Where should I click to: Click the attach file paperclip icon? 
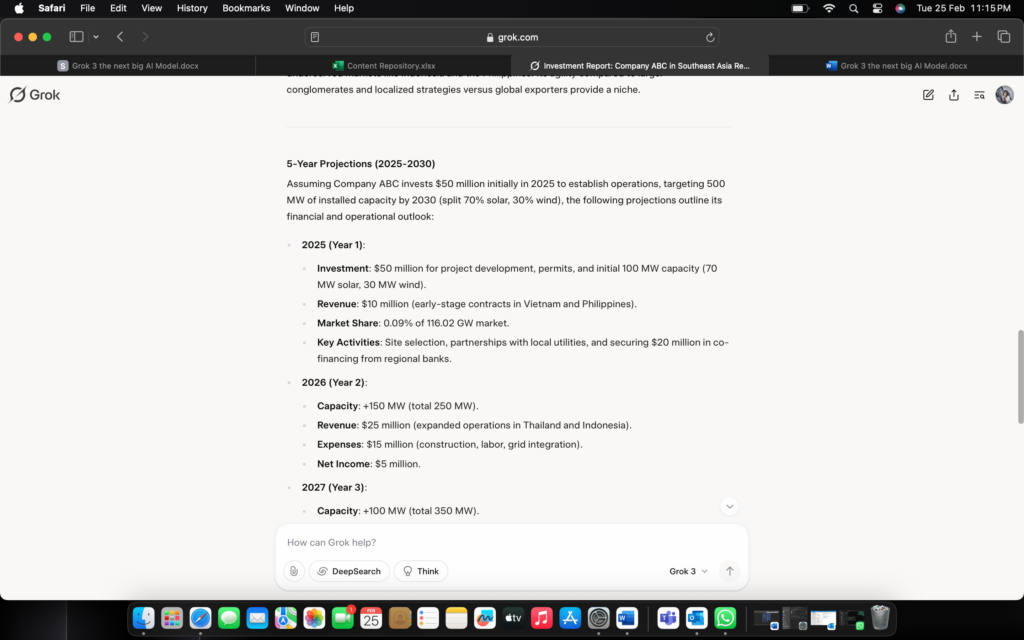coord(293,571)
